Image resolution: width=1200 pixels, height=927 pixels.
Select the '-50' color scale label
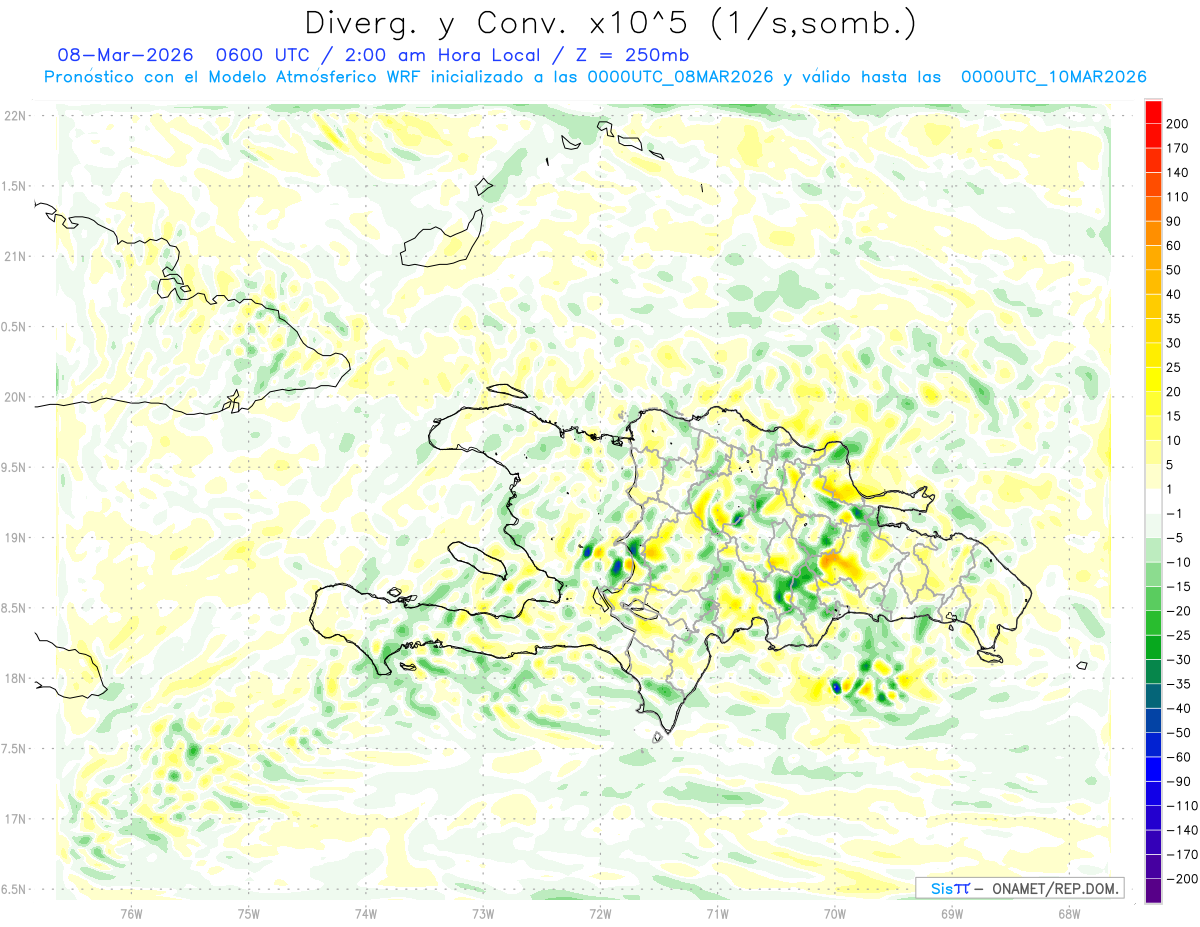(1179, 733)
